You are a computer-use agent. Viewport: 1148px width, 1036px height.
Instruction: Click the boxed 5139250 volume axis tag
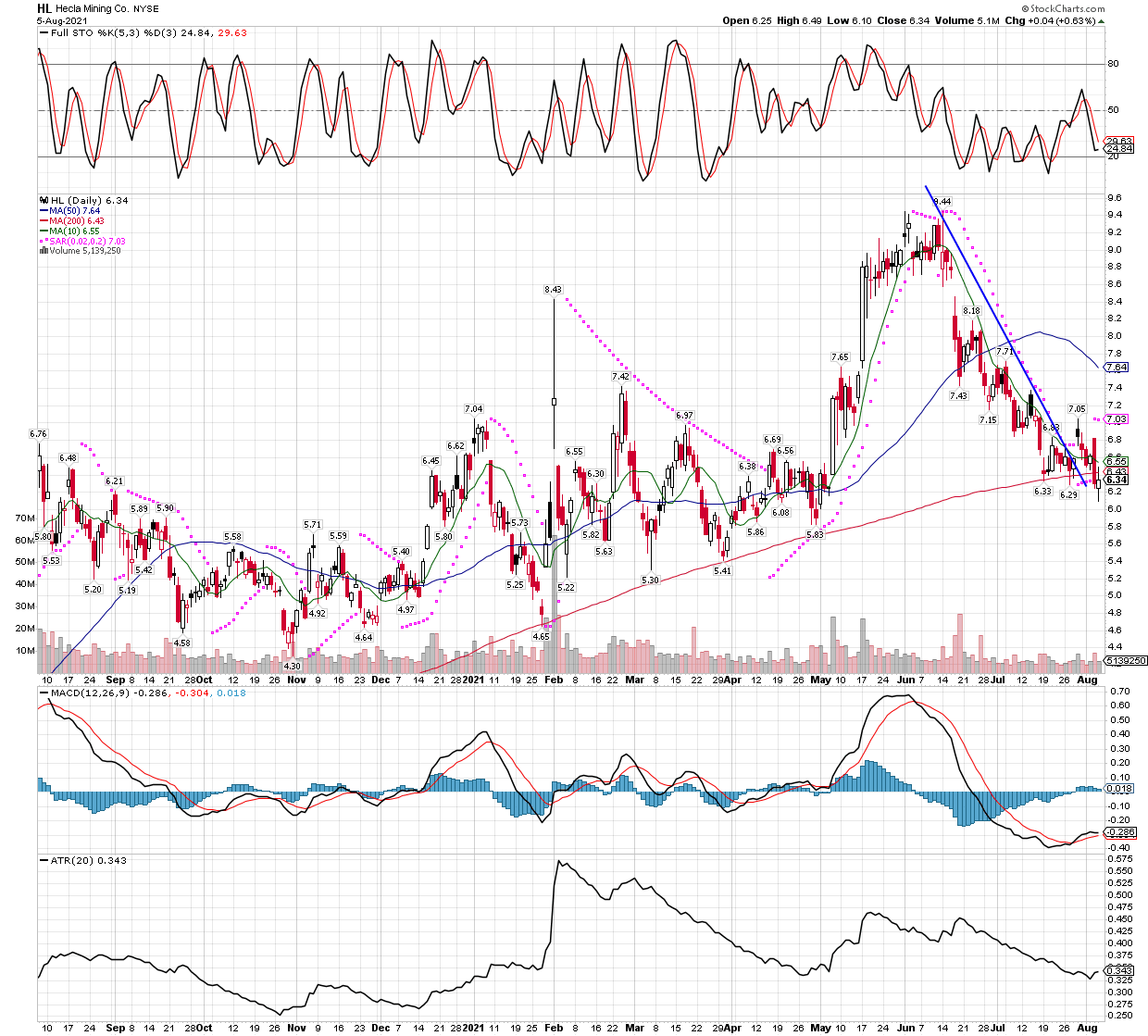[1127, 661]
